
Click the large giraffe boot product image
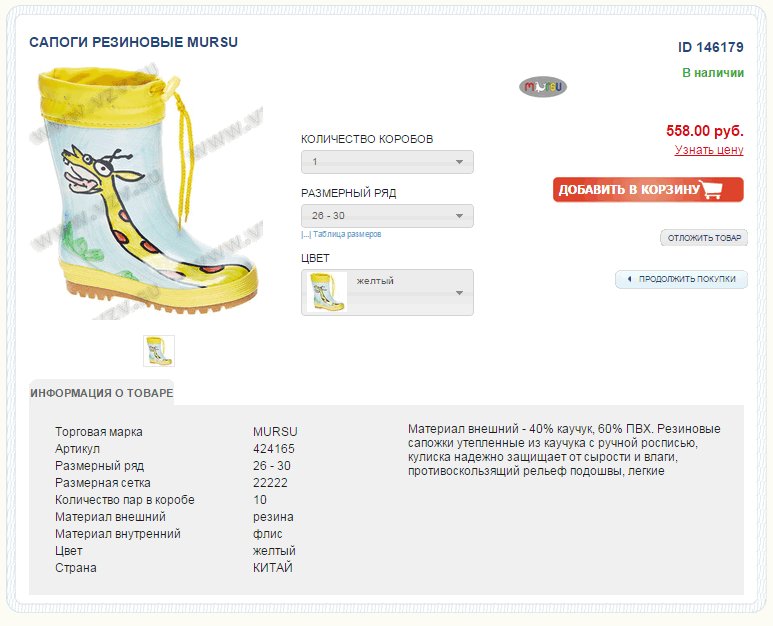(x=147, y=192)
